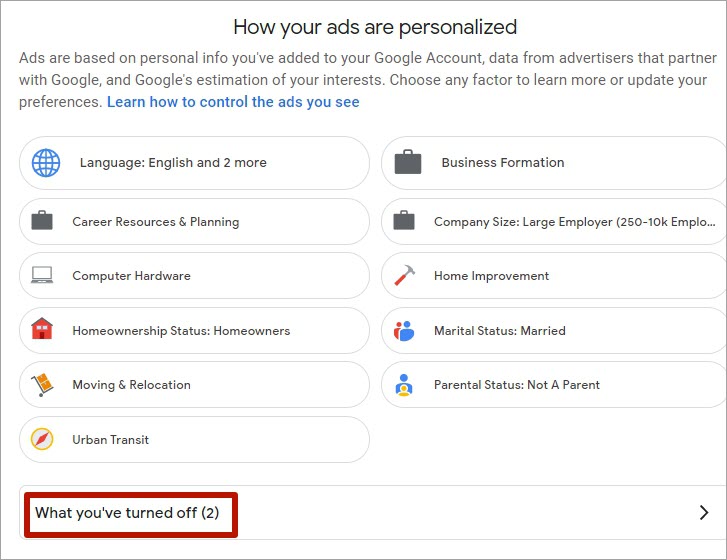
Task: Expand What you've turned off chevron
Action: (704, 512)
